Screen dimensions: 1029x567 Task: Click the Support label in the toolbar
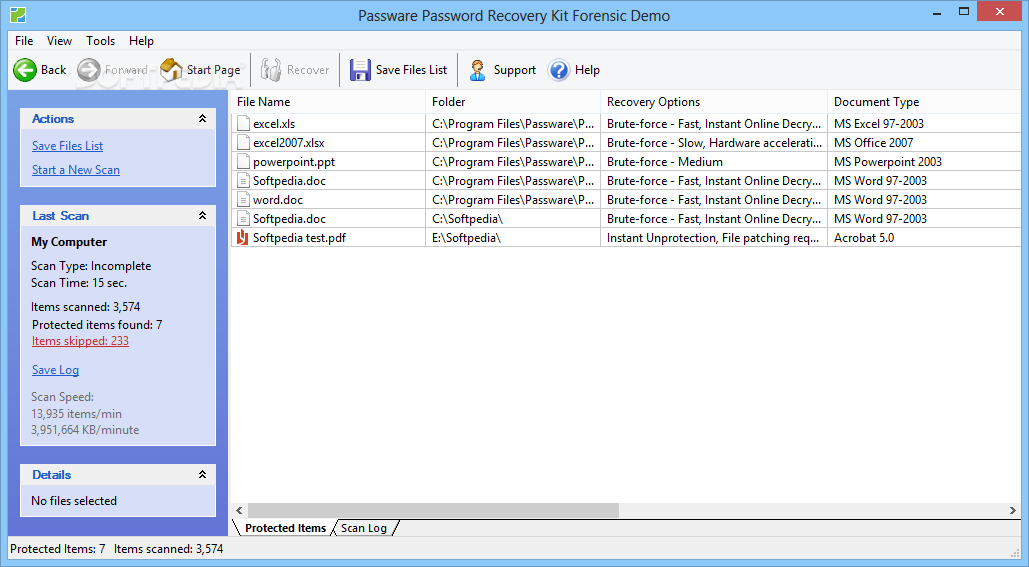click(x=514, y=70)
